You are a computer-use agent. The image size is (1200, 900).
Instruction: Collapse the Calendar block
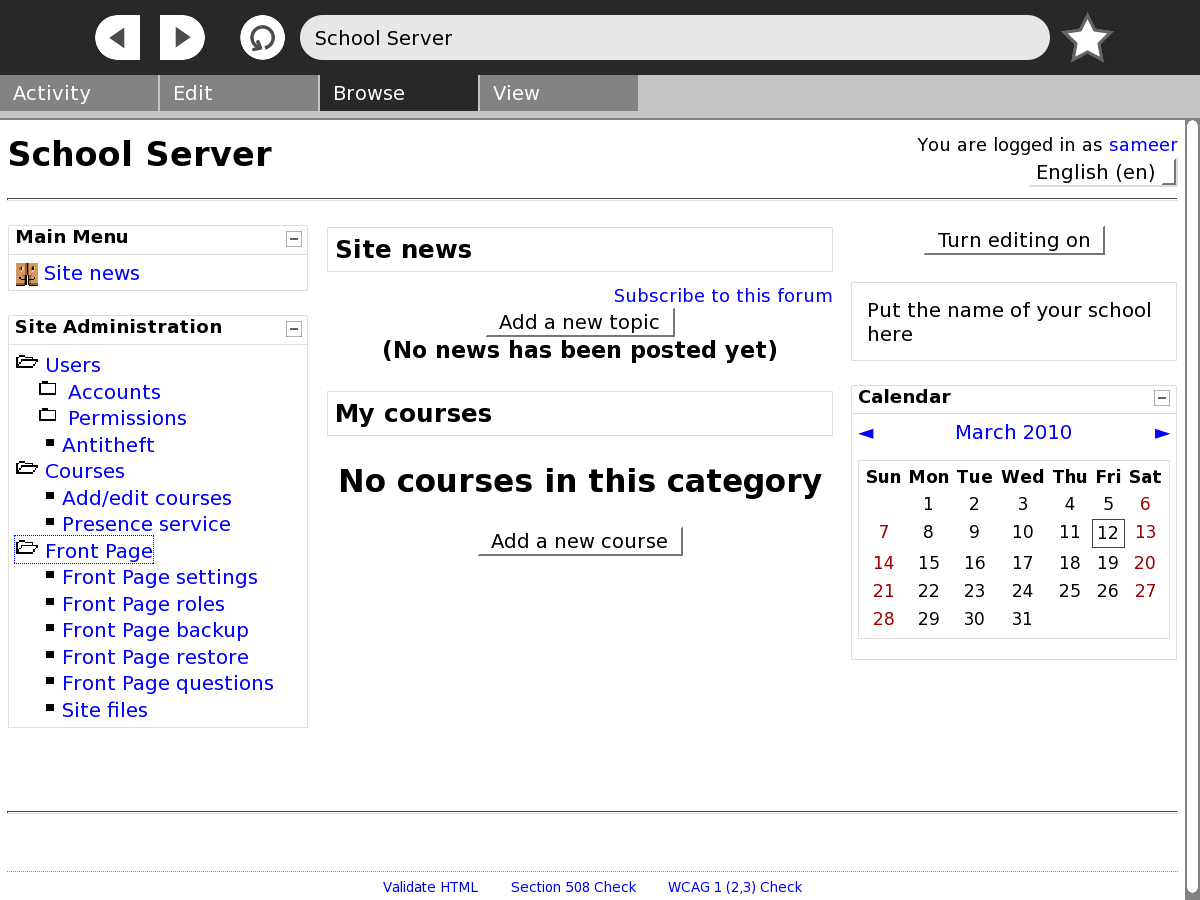(x=1162, y=398)
